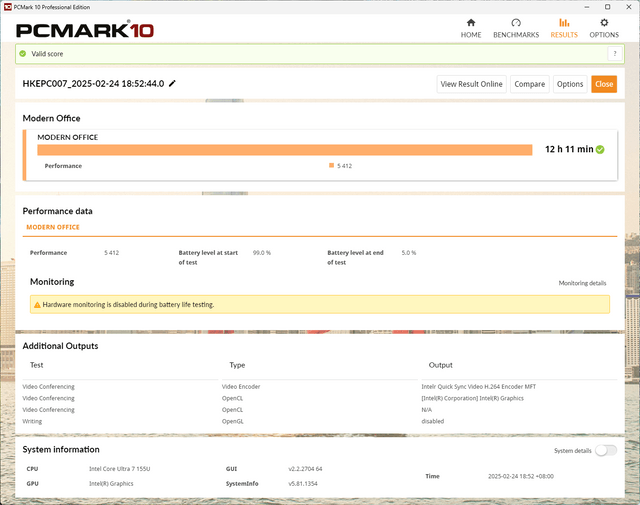
Task: Toggle the System details switch
Action: [x=606, y=450]
